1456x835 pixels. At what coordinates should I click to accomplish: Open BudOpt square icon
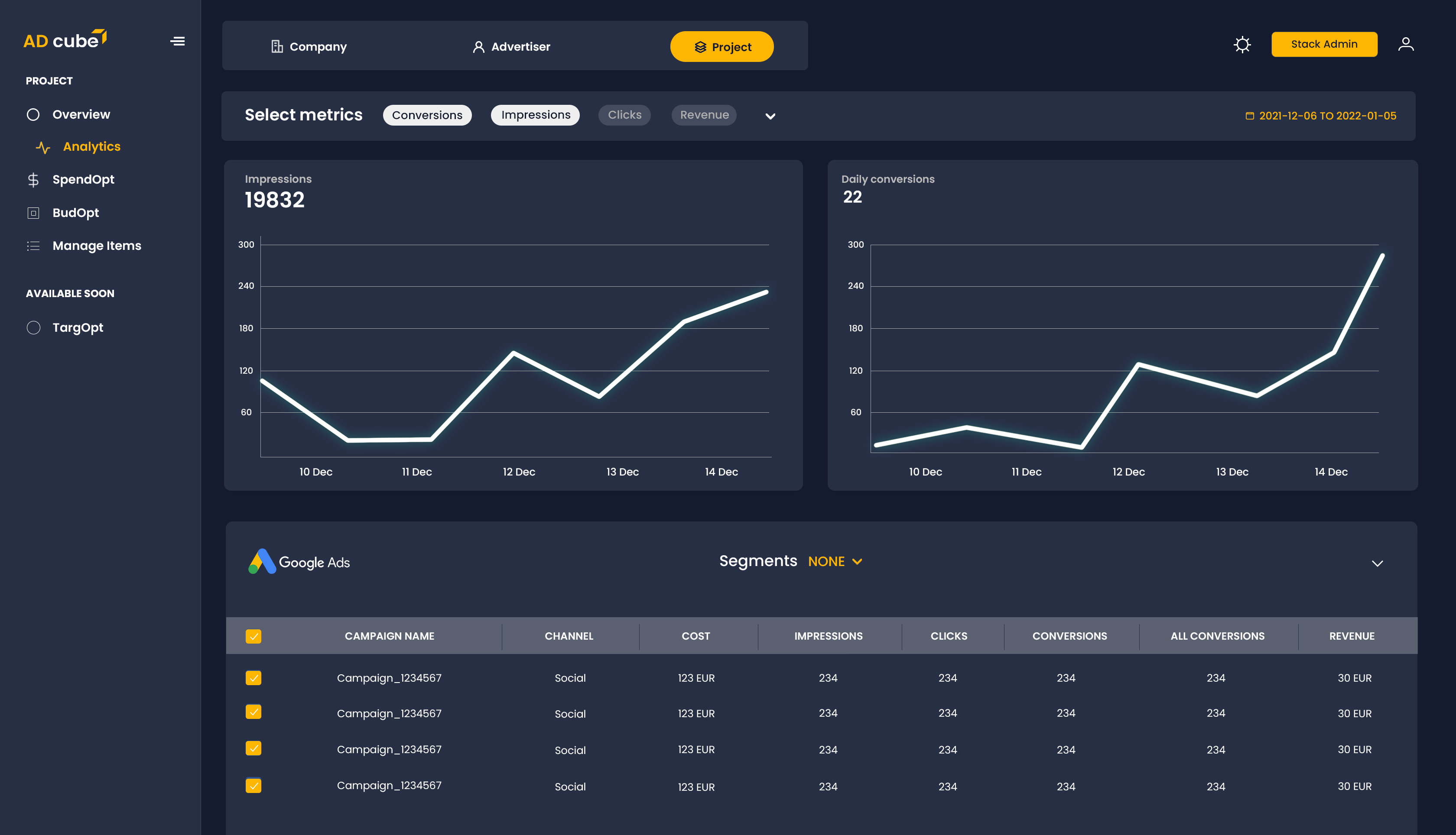click(33, 214)
